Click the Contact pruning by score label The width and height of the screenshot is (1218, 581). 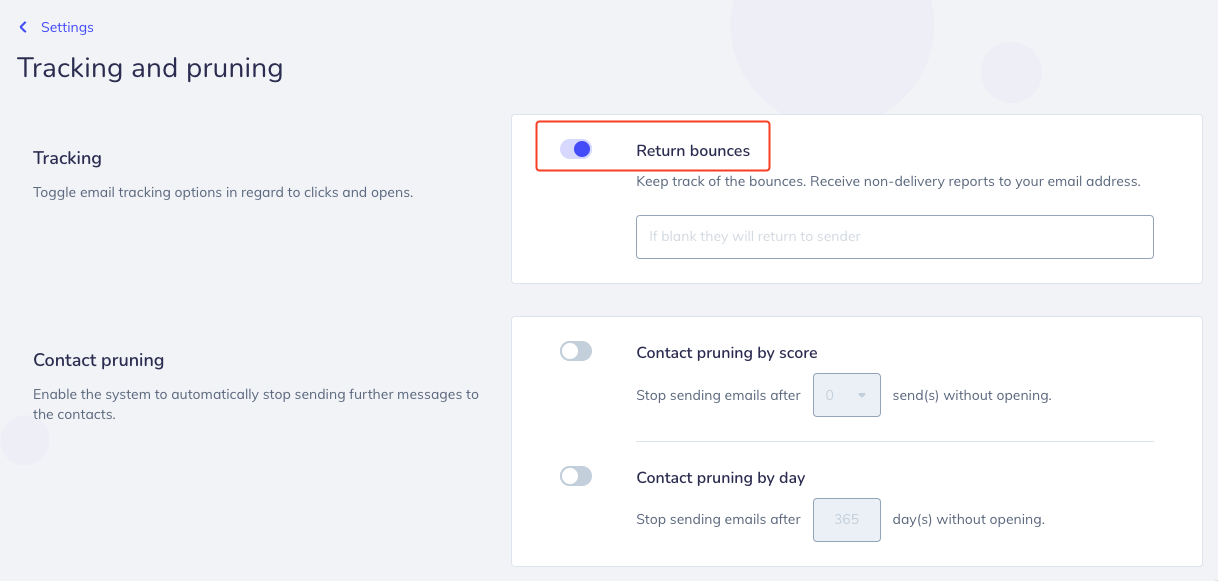[727, 352]
